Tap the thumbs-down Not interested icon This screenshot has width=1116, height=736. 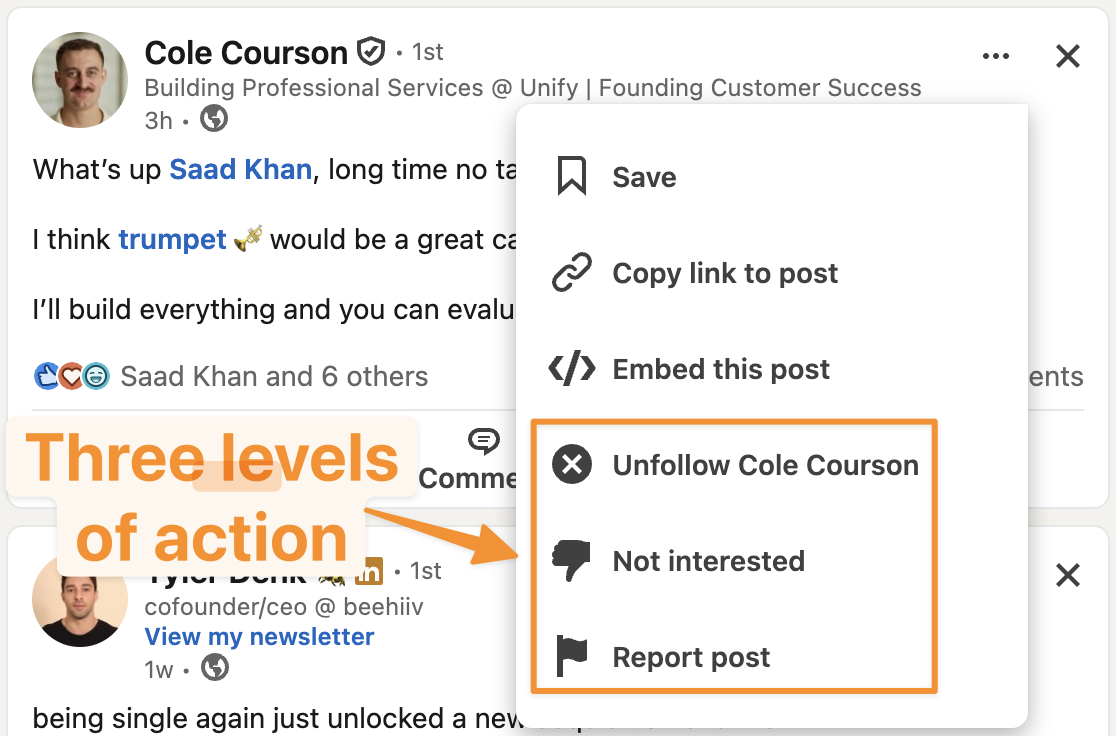571,560
